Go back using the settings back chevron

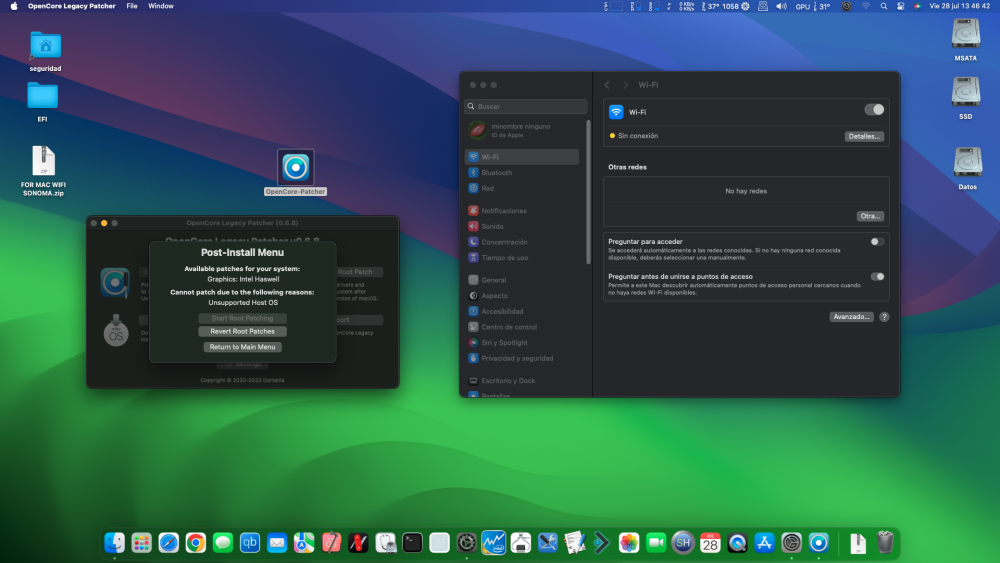tap(607, 85)
